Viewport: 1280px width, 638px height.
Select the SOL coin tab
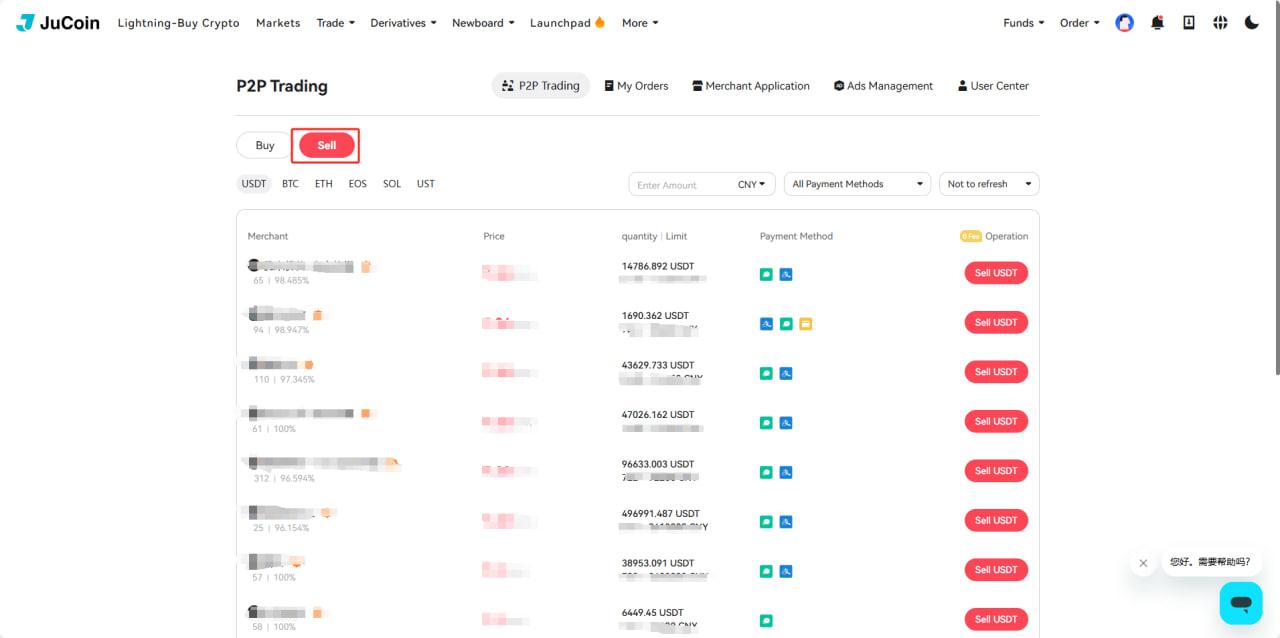click(392, 184)
